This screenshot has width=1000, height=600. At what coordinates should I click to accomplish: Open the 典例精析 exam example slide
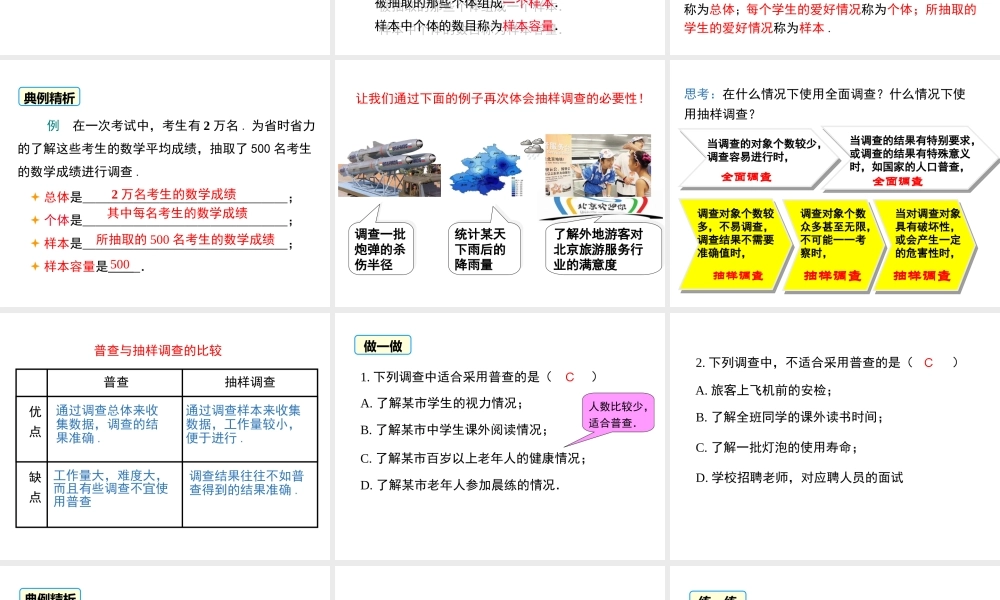[165, 184]
